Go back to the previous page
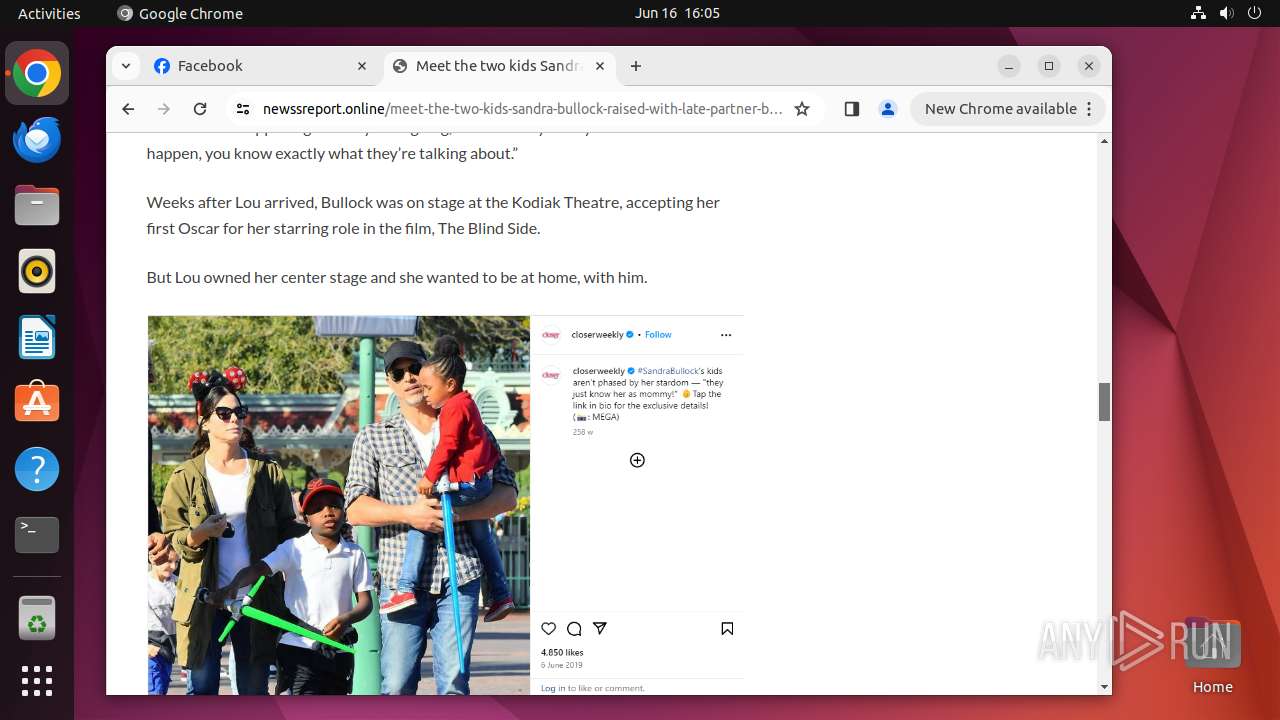The width and height of the screenshot is (1280, 720). tap(128, 109)
